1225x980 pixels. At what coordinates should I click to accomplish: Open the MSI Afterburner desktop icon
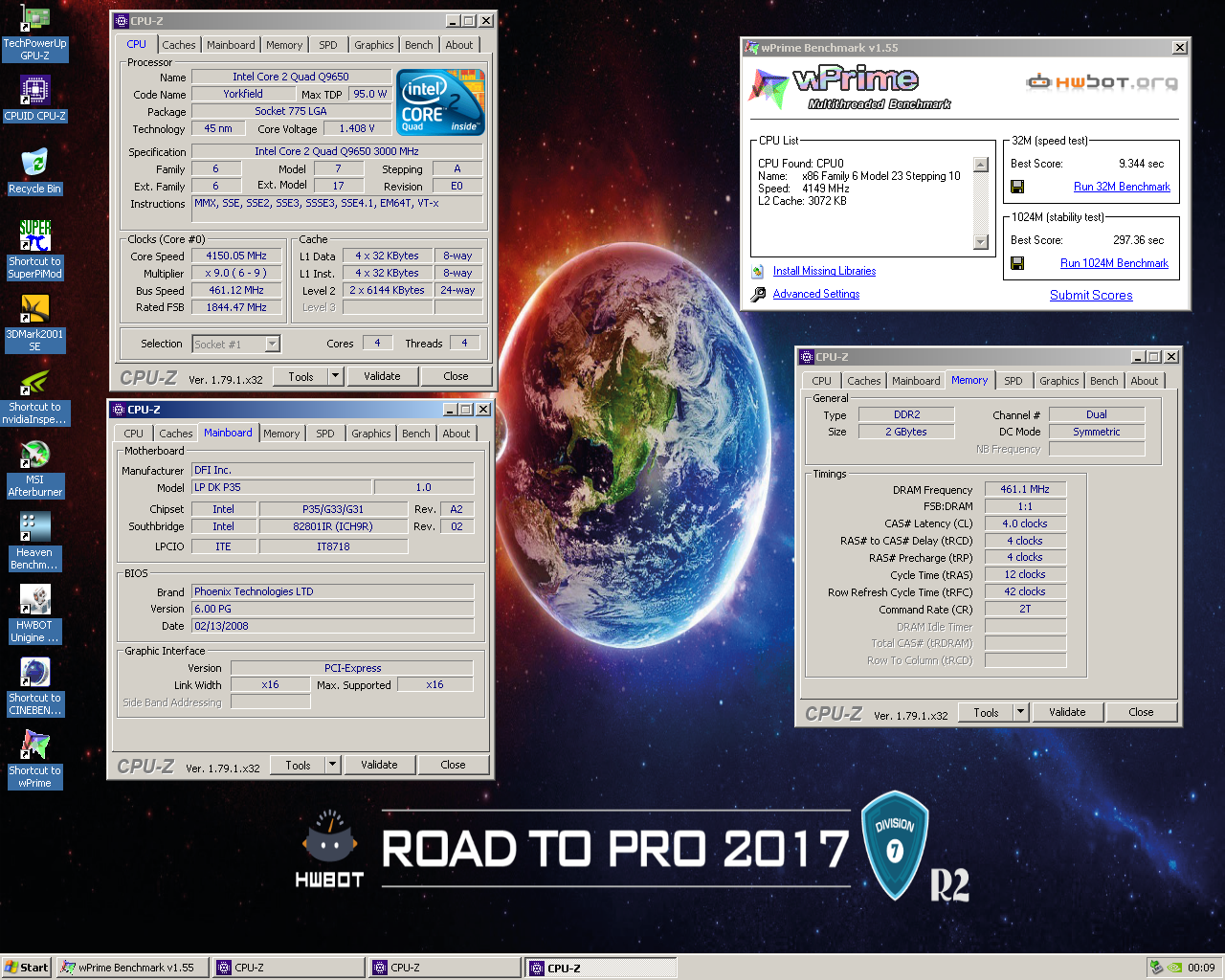click(34, 469)
